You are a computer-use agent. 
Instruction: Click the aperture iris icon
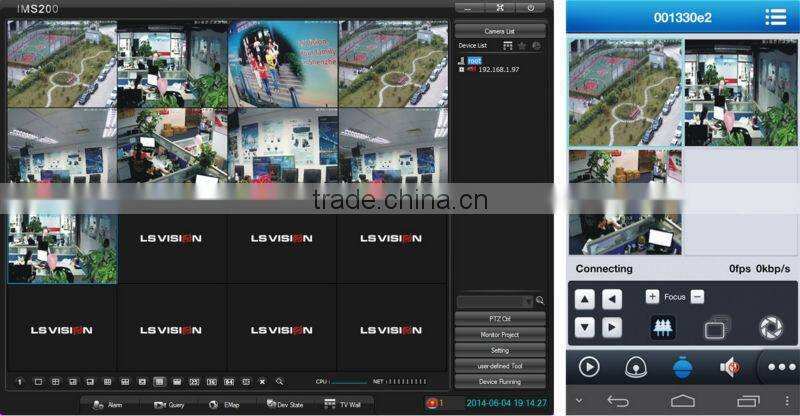coord(771,328)
